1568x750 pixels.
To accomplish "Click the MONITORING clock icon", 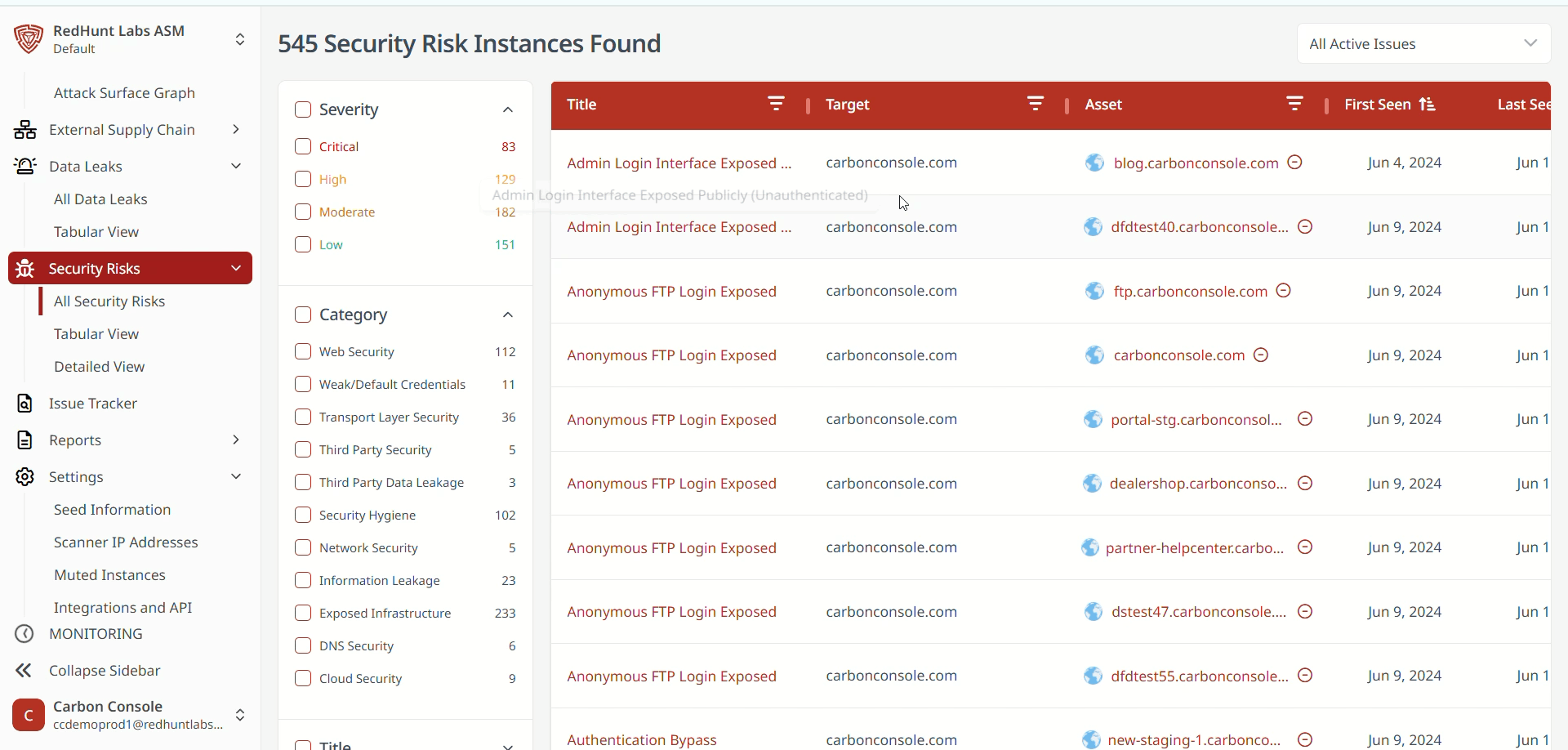I will point(25,633).
